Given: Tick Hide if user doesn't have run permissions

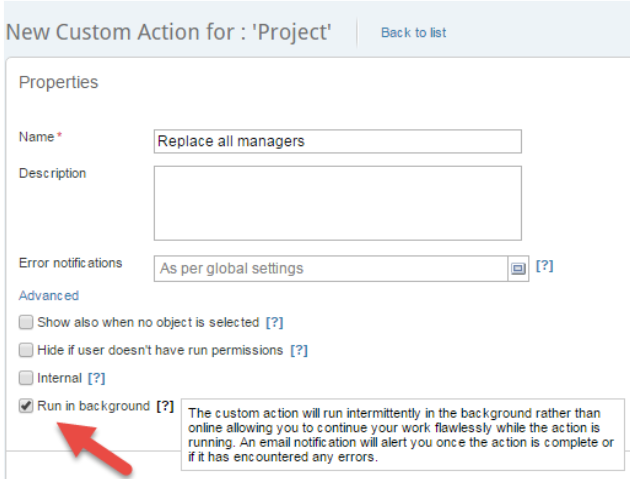Looking at the screenshot, I should (26, 350).
